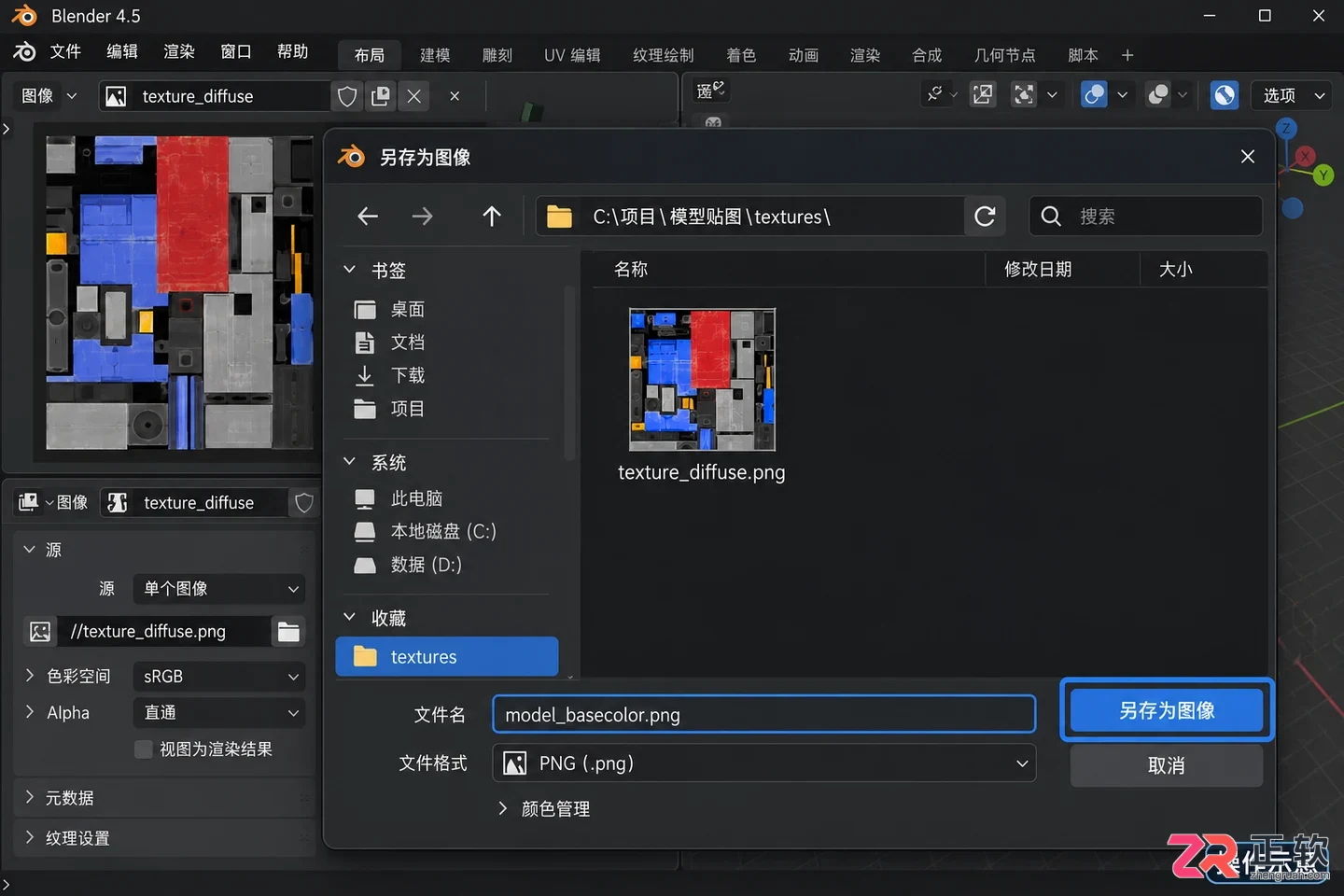Image resolution: width=1344 pixels, height=896 pixels.
Task: Create a new copy of texture_diffuse image
Action: (381, 96)
